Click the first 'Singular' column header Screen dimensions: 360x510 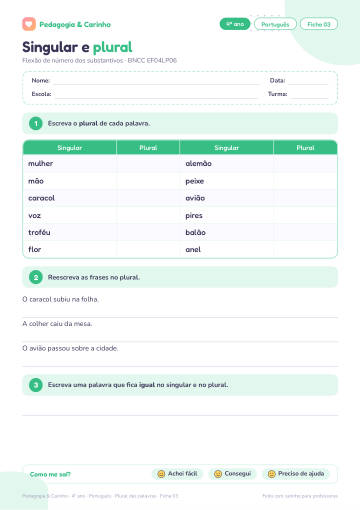click(x=70, y=148)
